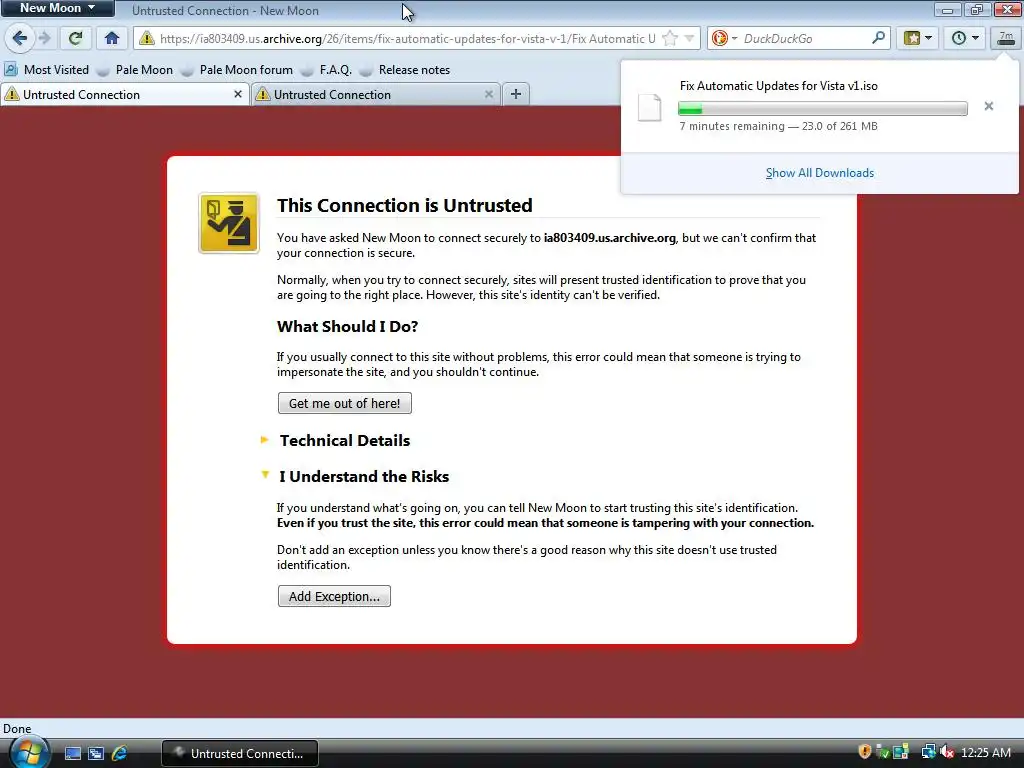
Task: Reload the current page
Action: pyautogui.click(x=75, y=38)
